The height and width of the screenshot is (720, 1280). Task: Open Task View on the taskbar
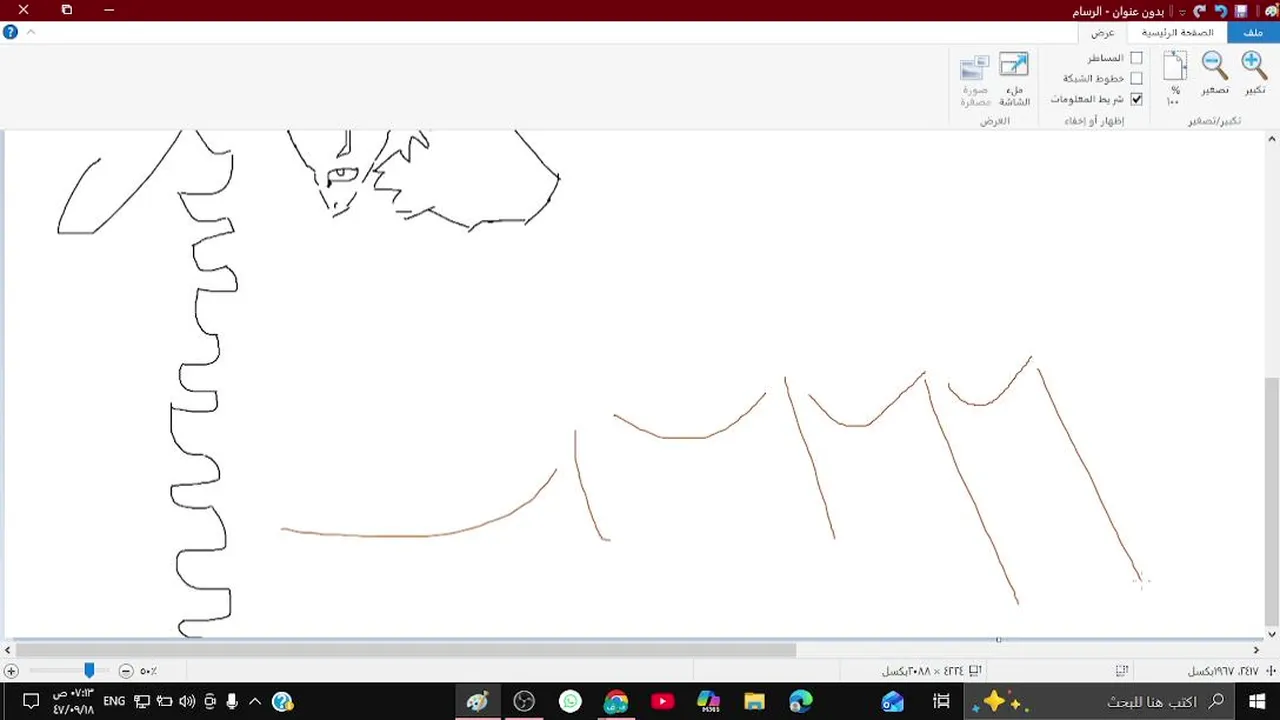940,702
